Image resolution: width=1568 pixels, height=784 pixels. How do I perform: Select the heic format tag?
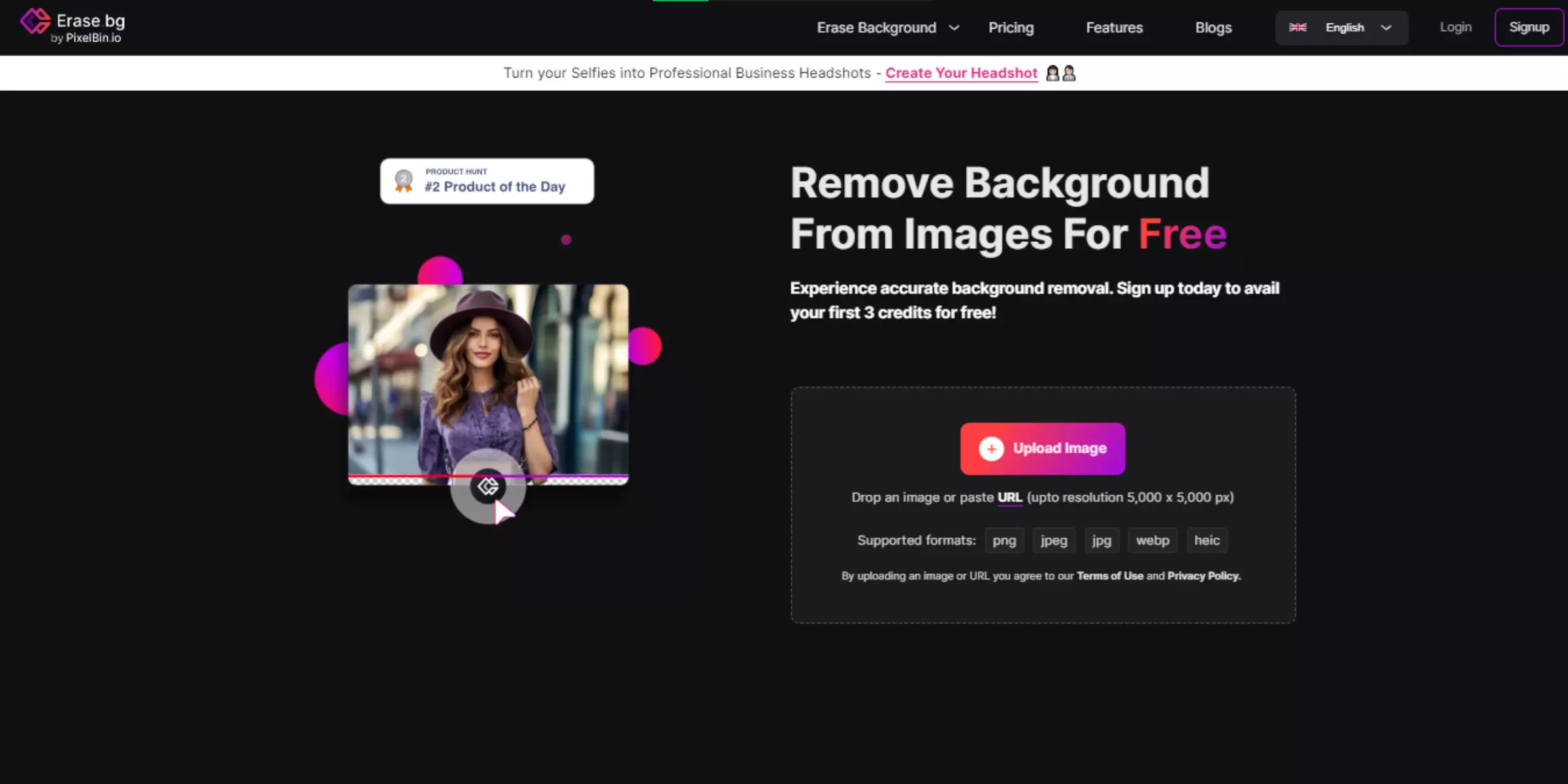[1207, 540]
